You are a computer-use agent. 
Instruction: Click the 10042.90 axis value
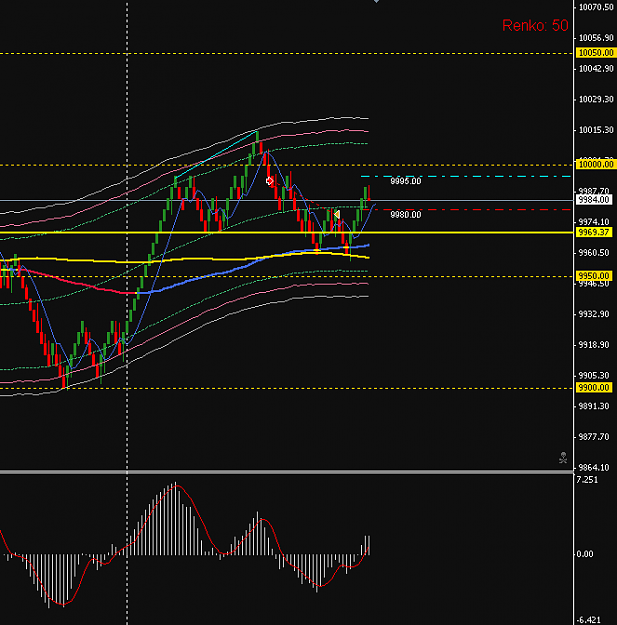point(596,69)
